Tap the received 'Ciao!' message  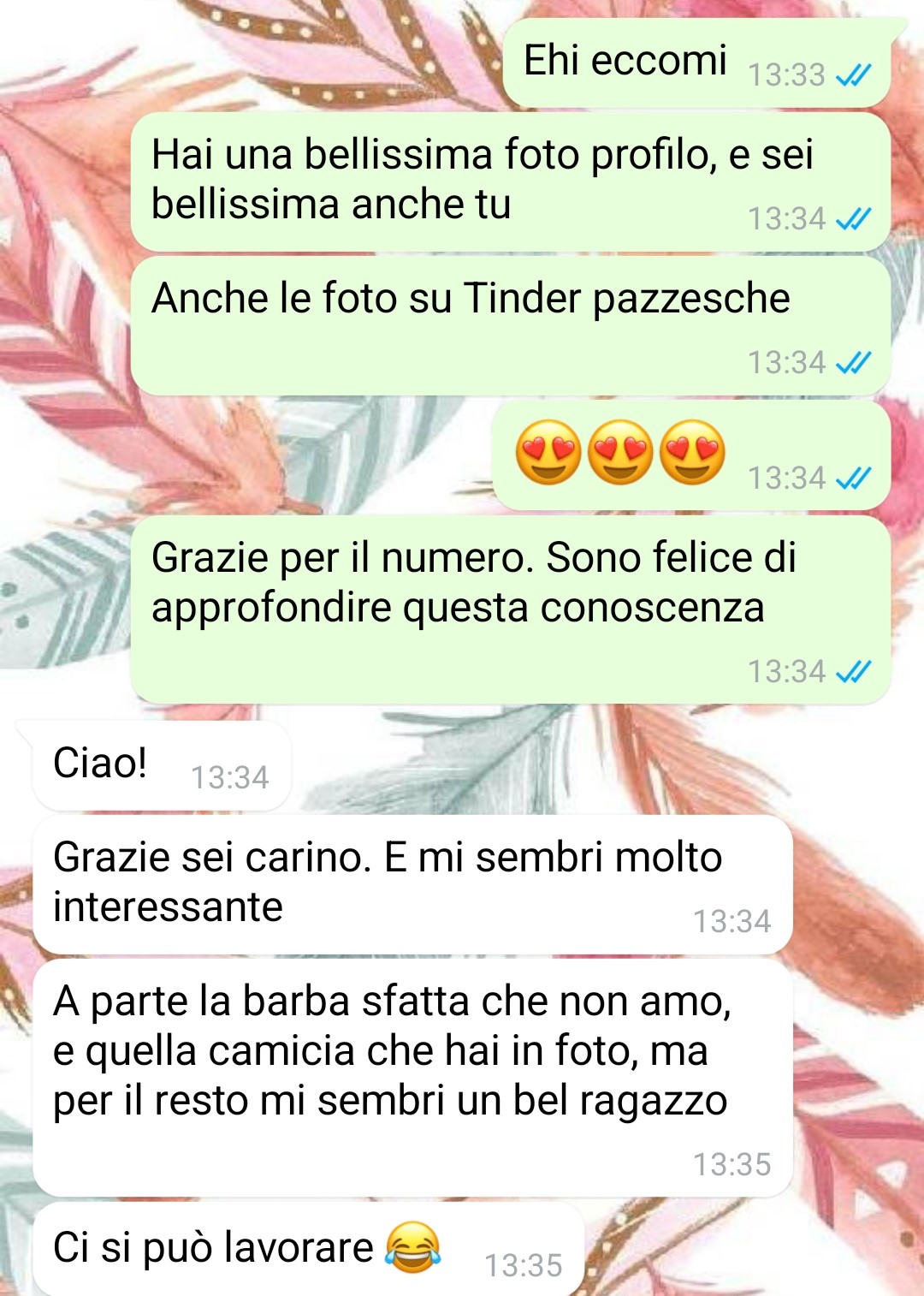[x=162, y=765]
